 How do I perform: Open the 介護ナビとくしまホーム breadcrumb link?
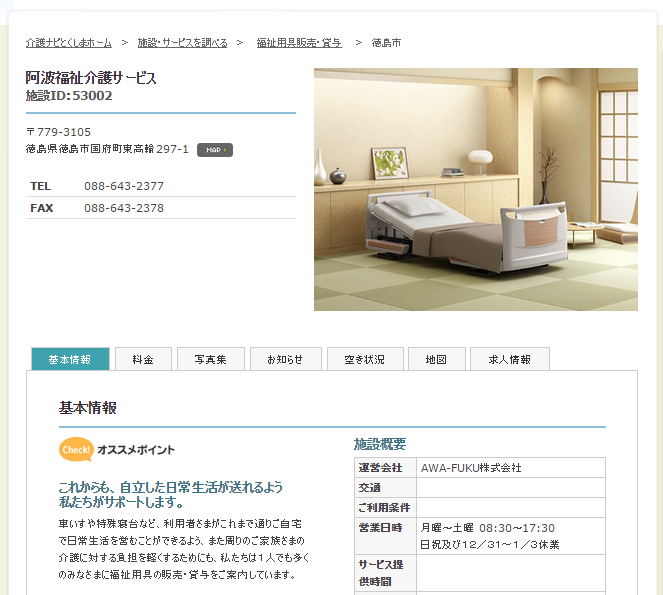click(x=69, y=43)
